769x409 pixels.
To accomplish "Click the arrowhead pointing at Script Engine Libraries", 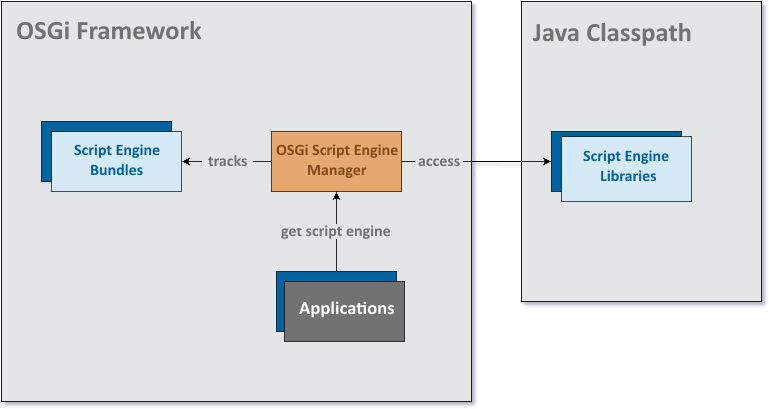I will click(546, 161).
